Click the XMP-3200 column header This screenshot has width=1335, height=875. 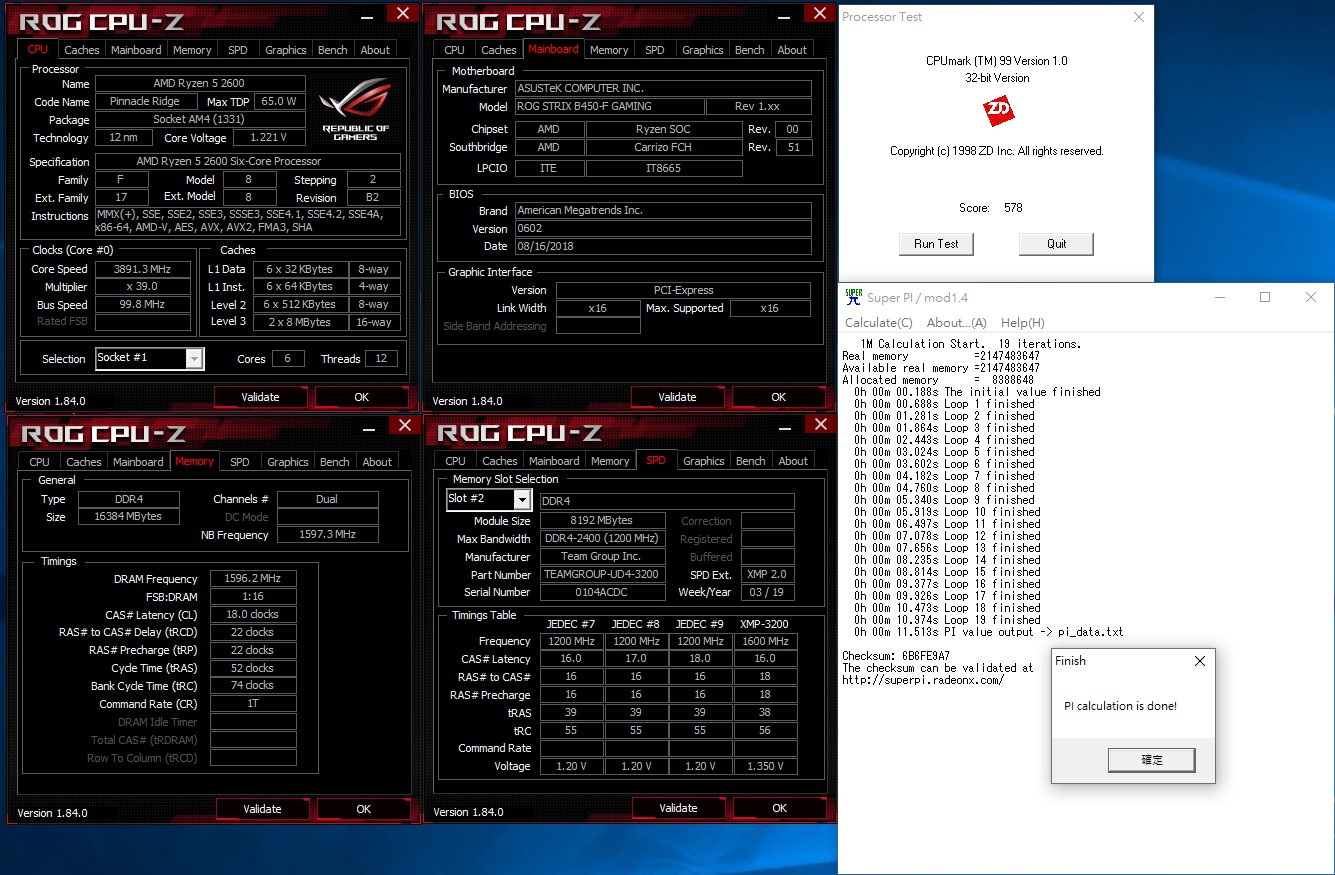click(x=765, y=624)
